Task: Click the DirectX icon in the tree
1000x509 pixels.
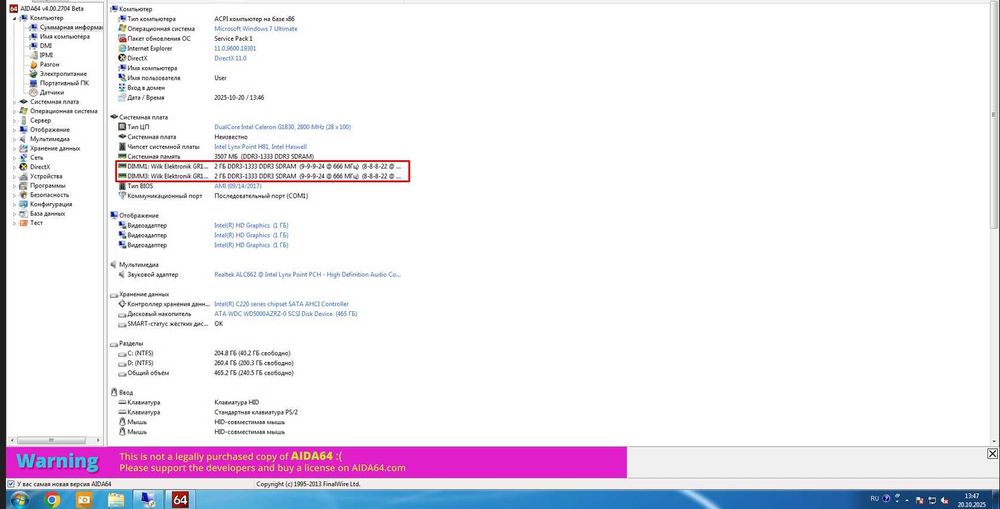Action: click(x=24, y=167)
